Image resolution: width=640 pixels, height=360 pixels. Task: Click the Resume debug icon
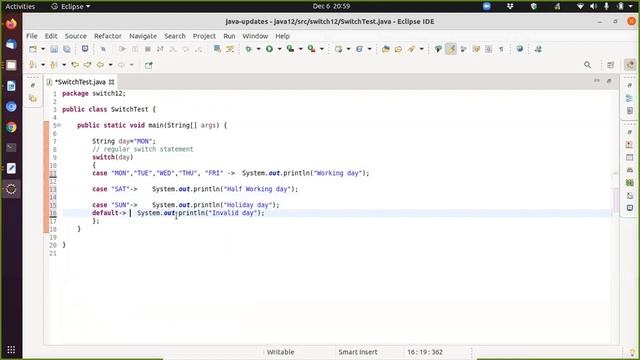click(x=122, y=49)
